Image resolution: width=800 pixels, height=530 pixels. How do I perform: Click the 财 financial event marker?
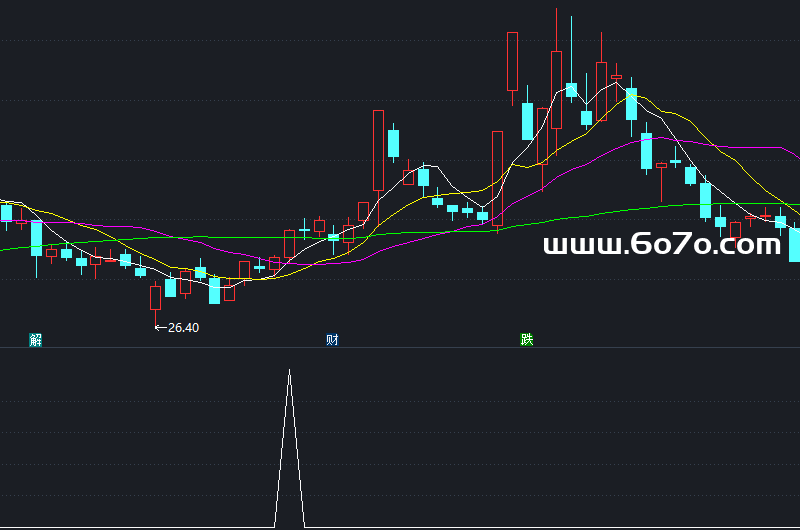(x=331, y=340)
